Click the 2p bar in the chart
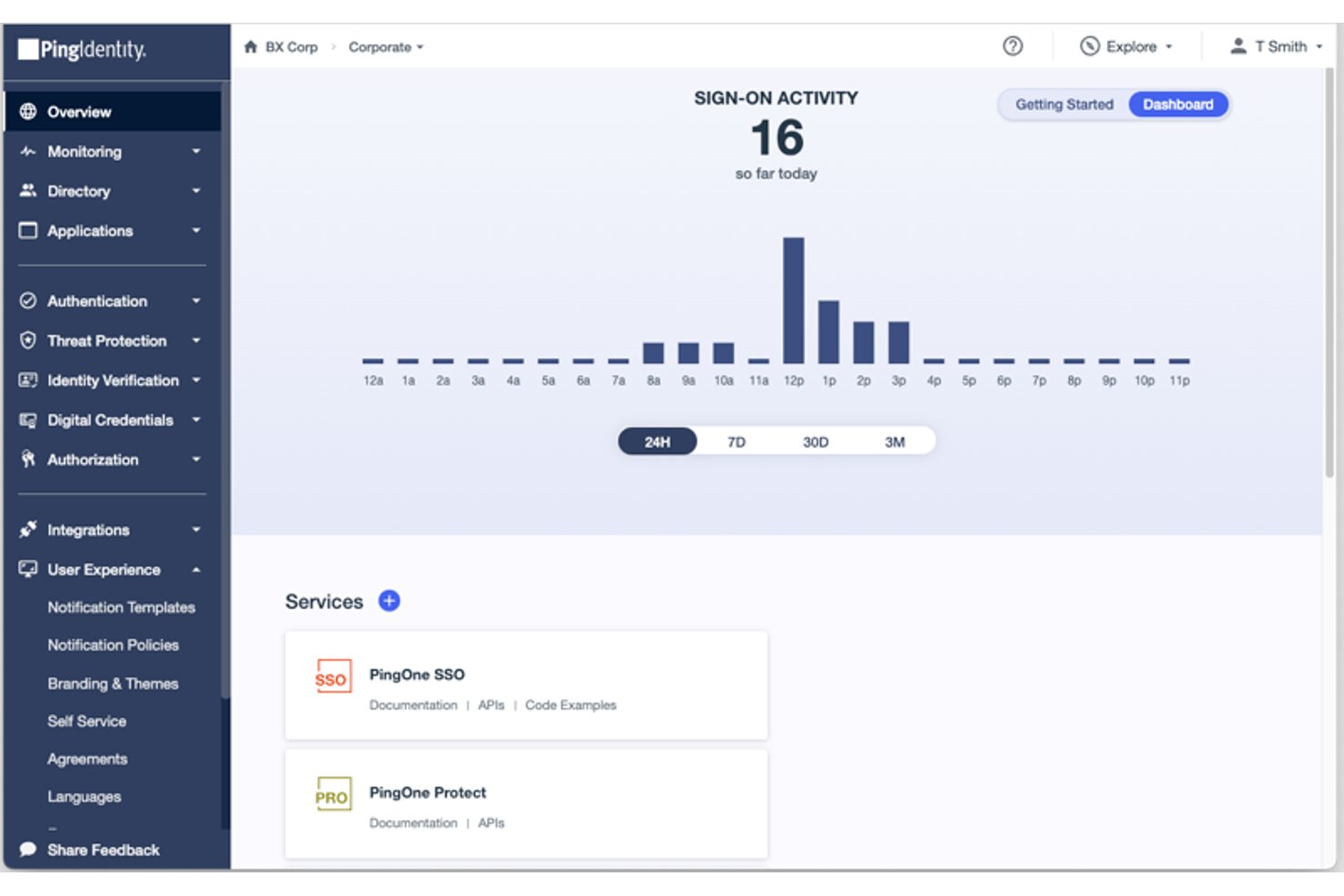 [864, 342]
